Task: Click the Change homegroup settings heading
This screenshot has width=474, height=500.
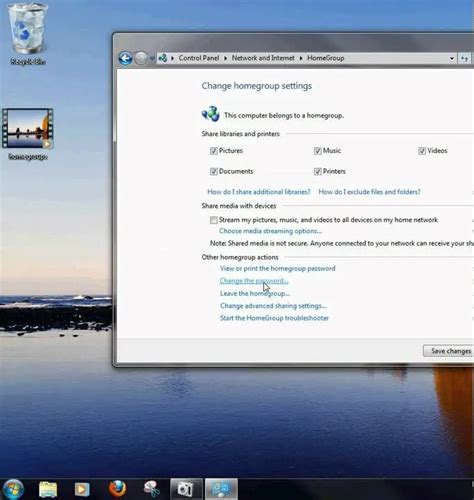Action: (x=257, y=86)
